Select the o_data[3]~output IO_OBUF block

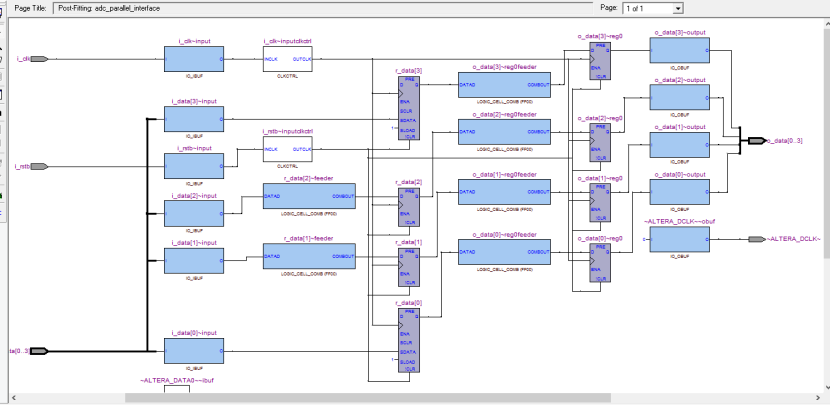[679, 51]
